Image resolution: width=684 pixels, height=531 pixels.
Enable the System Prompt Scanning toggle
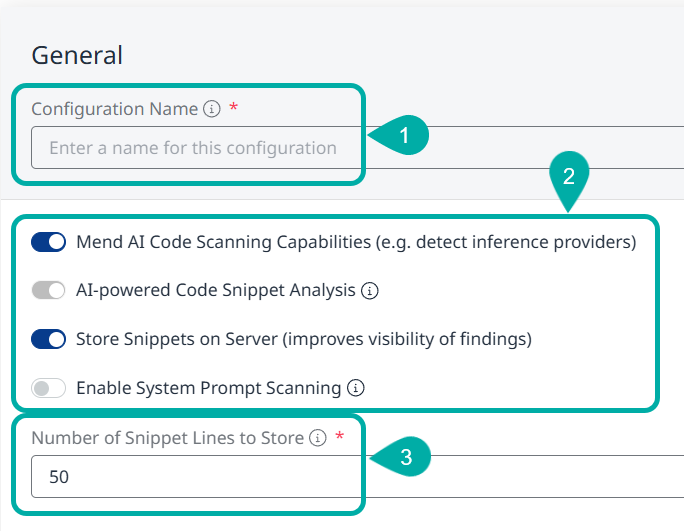tap(48, 388)
